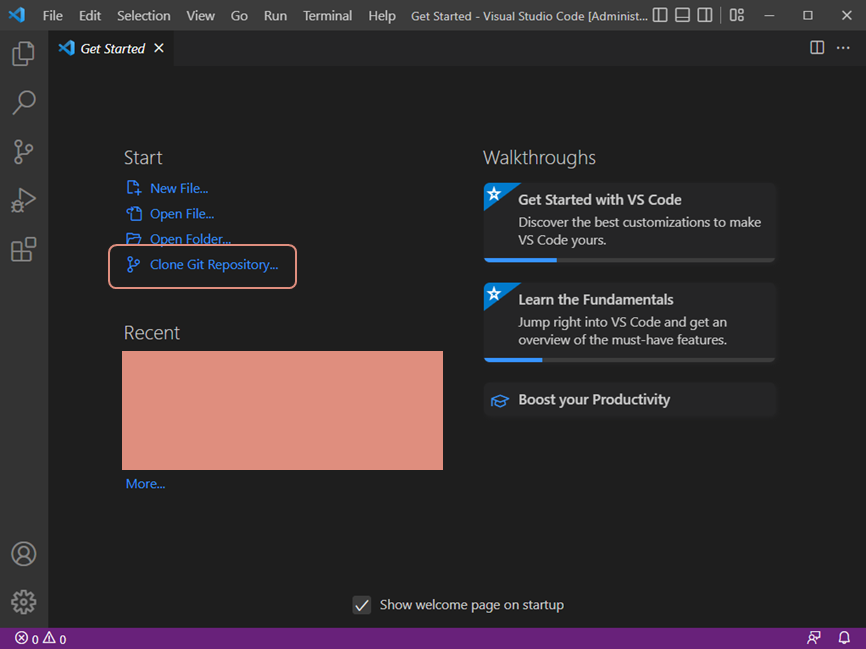Open the Accounts menu icon

click(23, 554)
